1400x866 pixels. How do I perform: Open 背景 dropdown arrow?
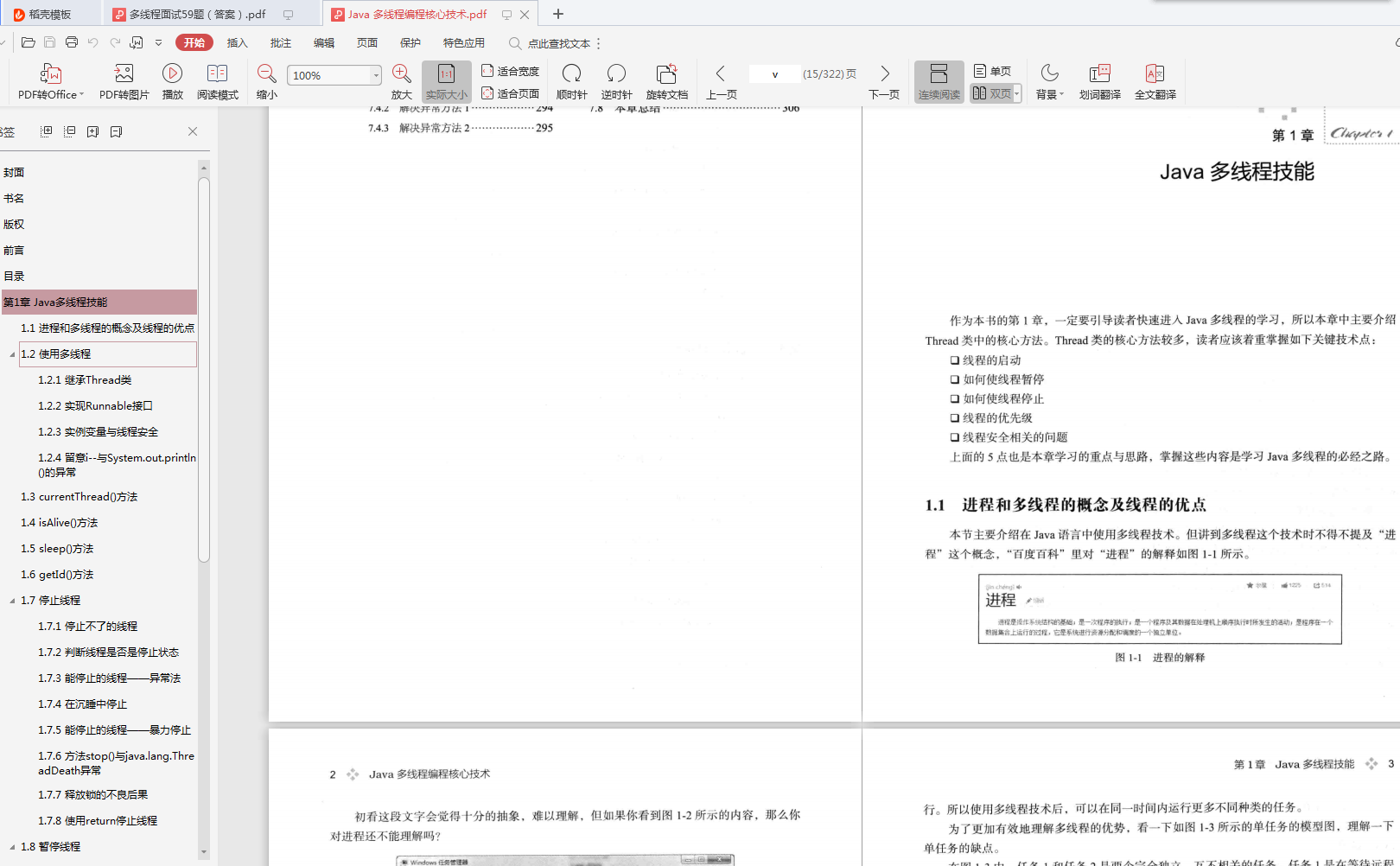(1061, 95)
